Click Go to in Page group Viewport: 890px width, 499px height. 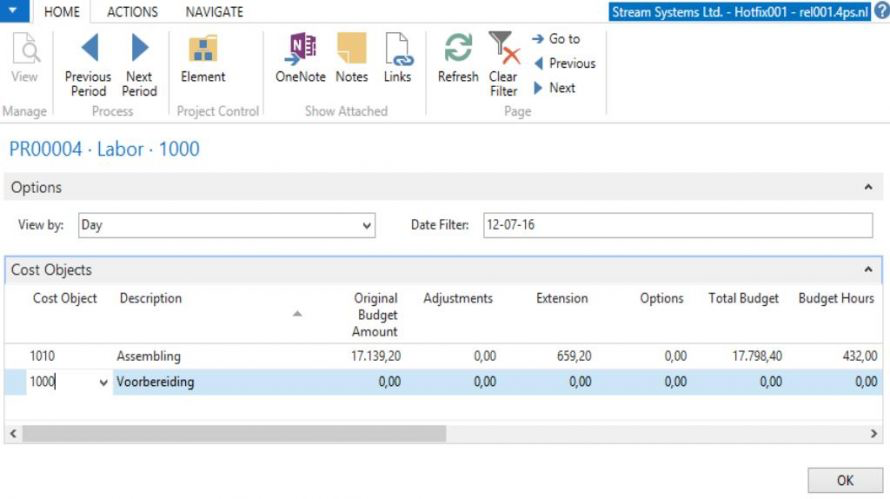(557, 39)
